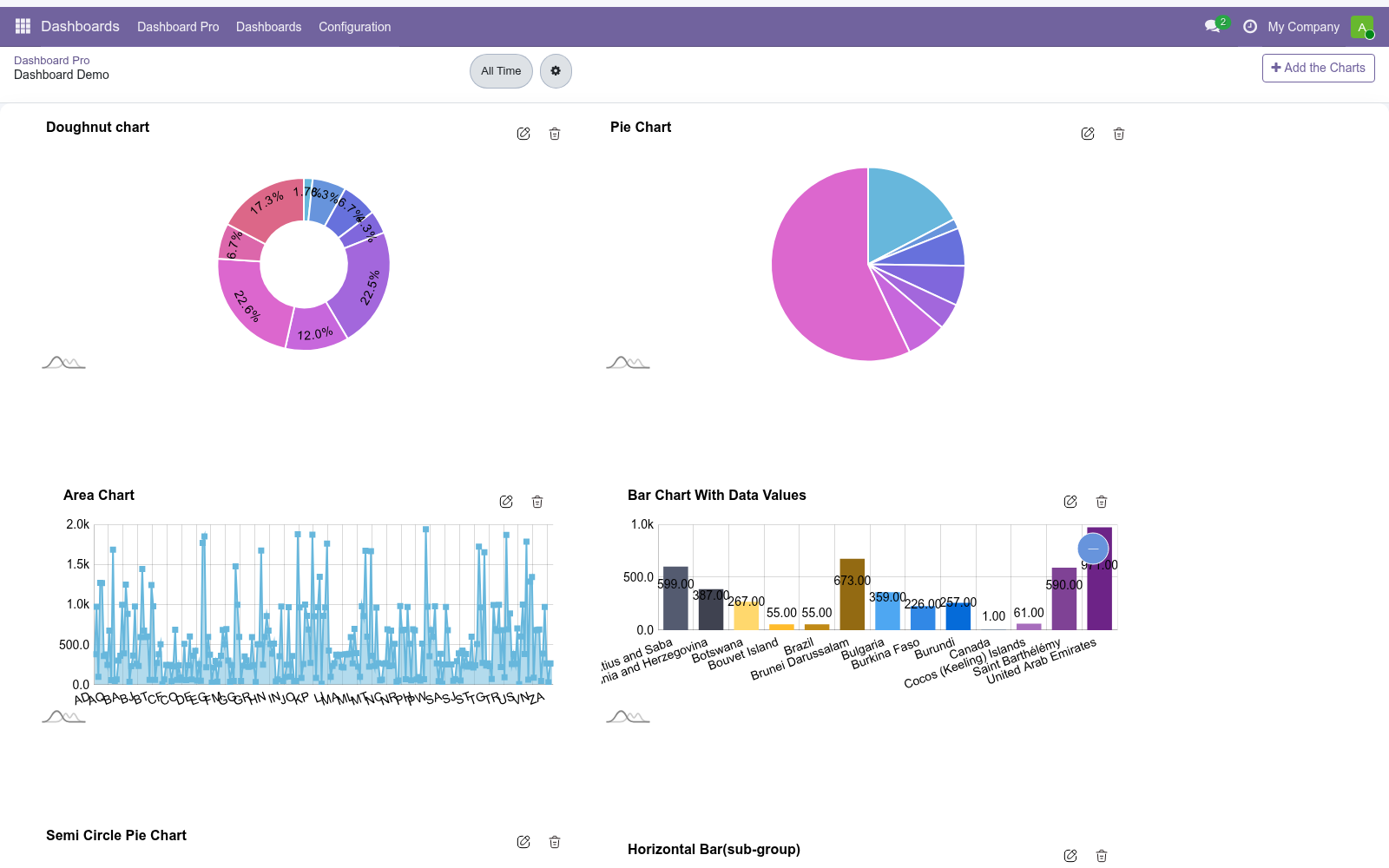
Task: Open the user avatar menu
Action: point(1362,27)
